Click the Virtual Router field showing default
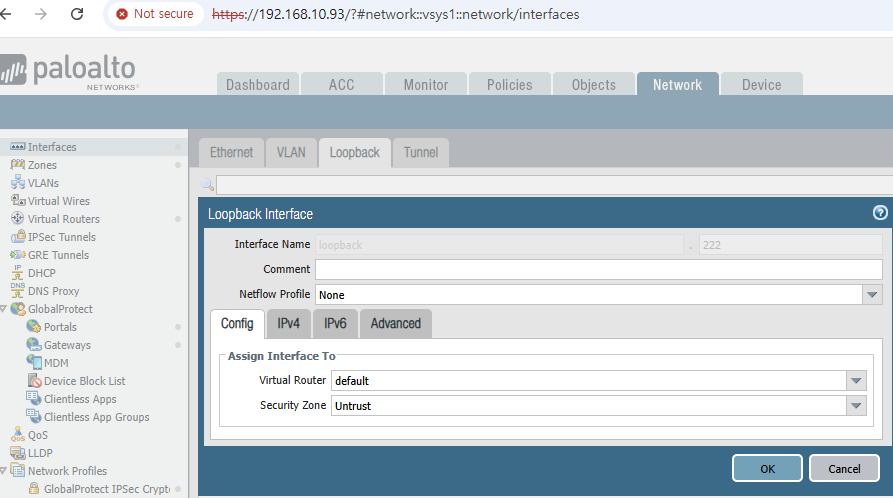Viewport: 893px width, 498px height. 589,381
